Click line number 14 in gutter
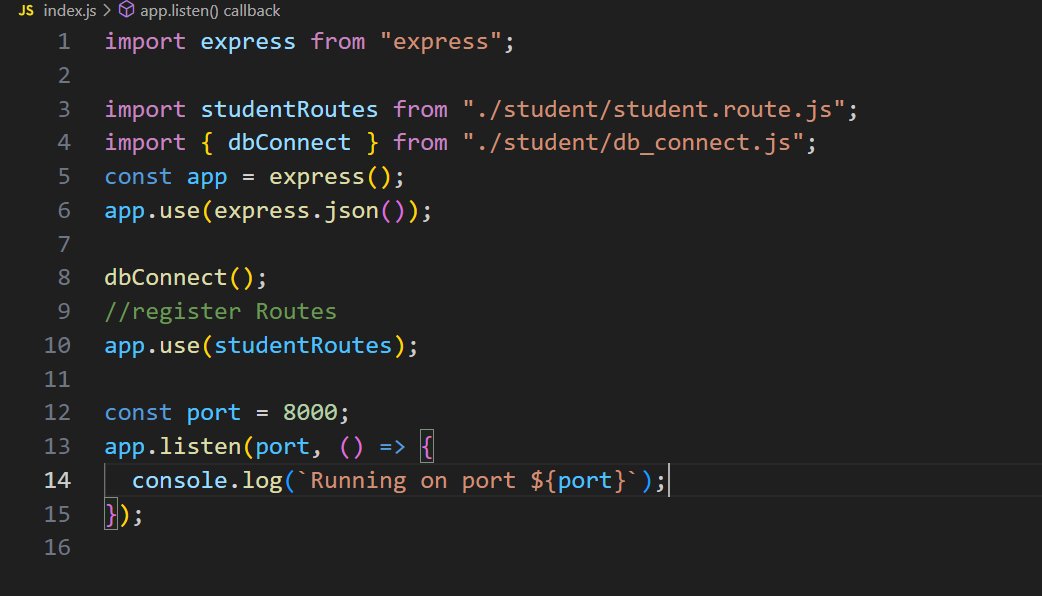The width and height of the screenshot is (1042, 596). (57, 480)
